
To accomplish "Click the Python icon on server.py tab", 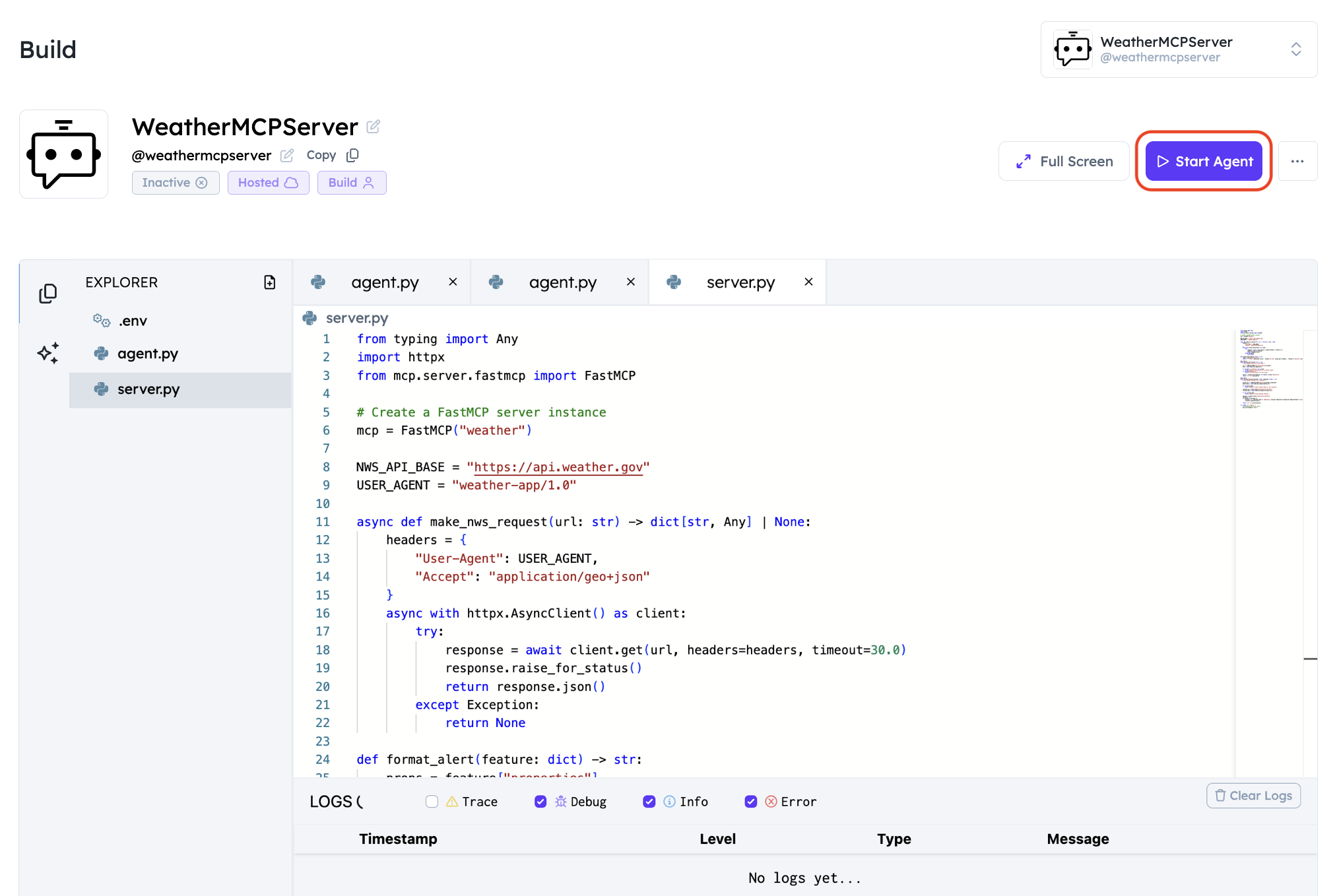I will click(x=674, y=282).
